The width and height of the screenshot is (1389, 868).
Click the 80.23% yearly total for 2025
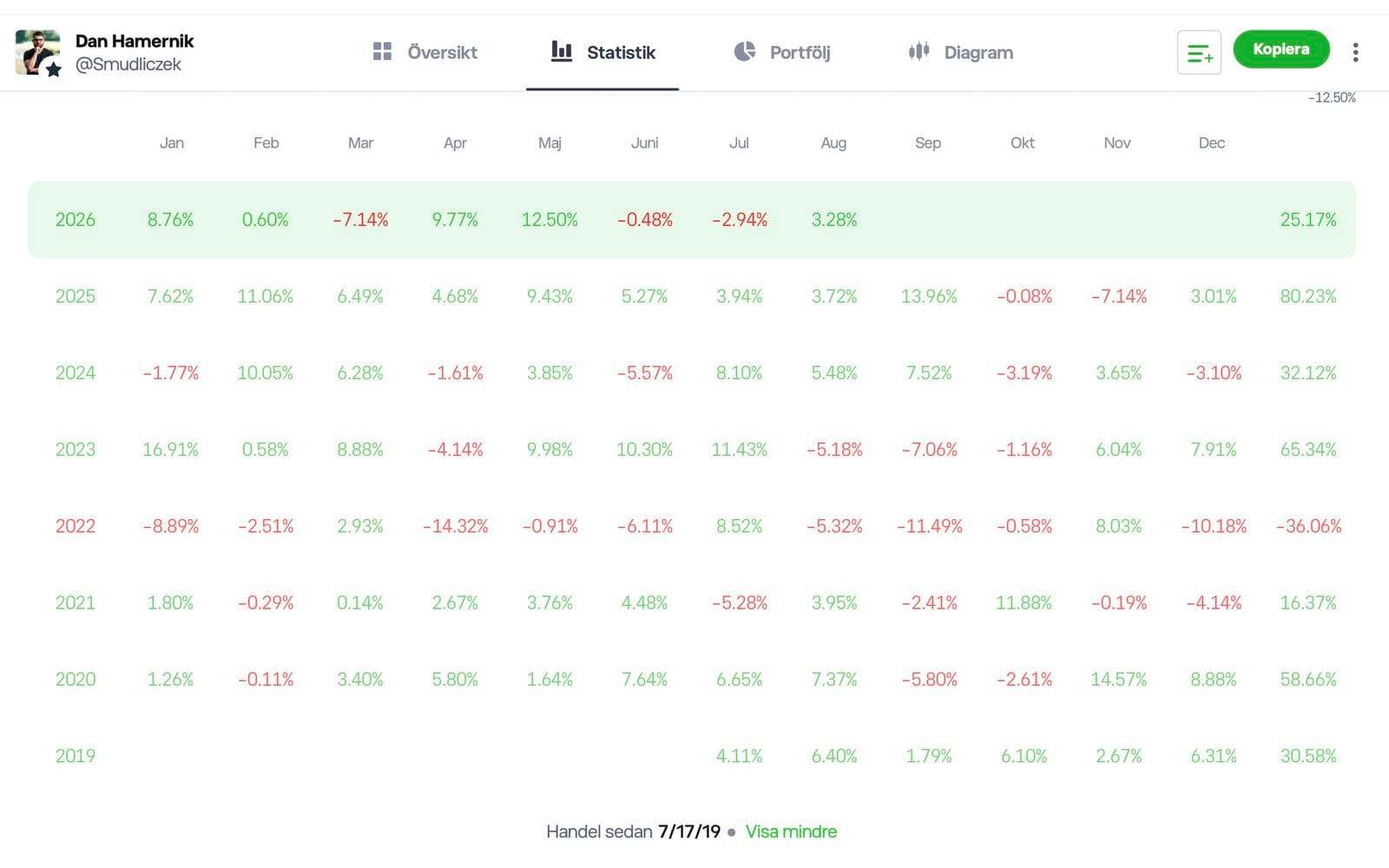pos(1308,296)
